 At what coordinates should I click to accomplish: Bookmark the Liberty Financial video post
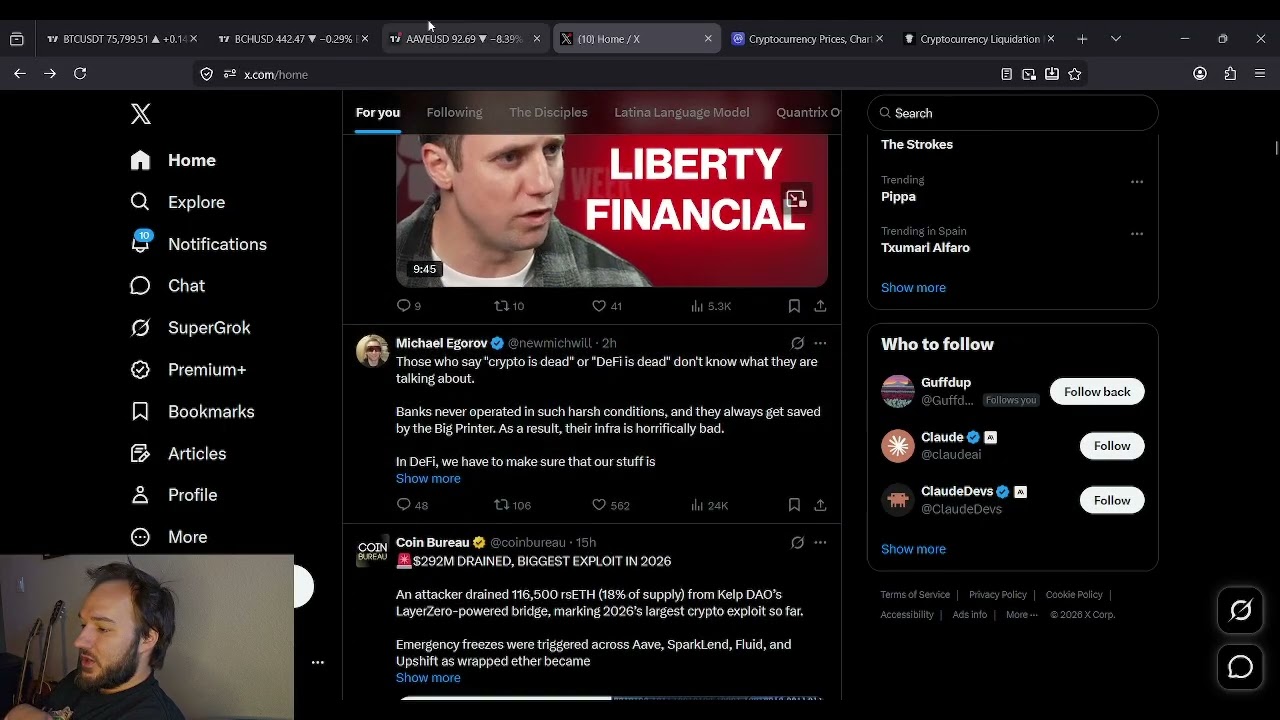click(x=794, y=306)
